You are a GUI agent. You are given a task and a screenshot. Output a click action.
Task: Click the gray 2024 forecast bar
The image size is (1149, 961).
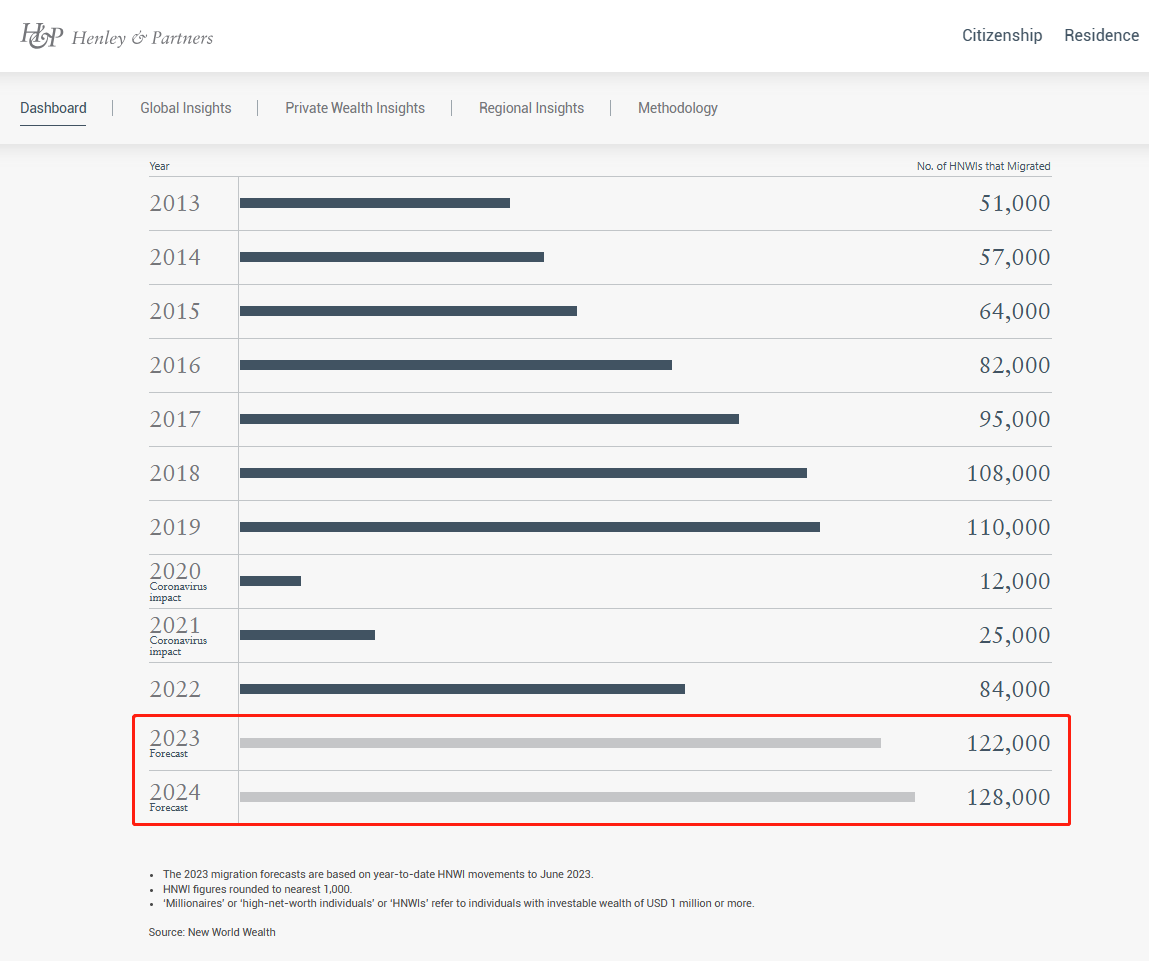(577, 797)
